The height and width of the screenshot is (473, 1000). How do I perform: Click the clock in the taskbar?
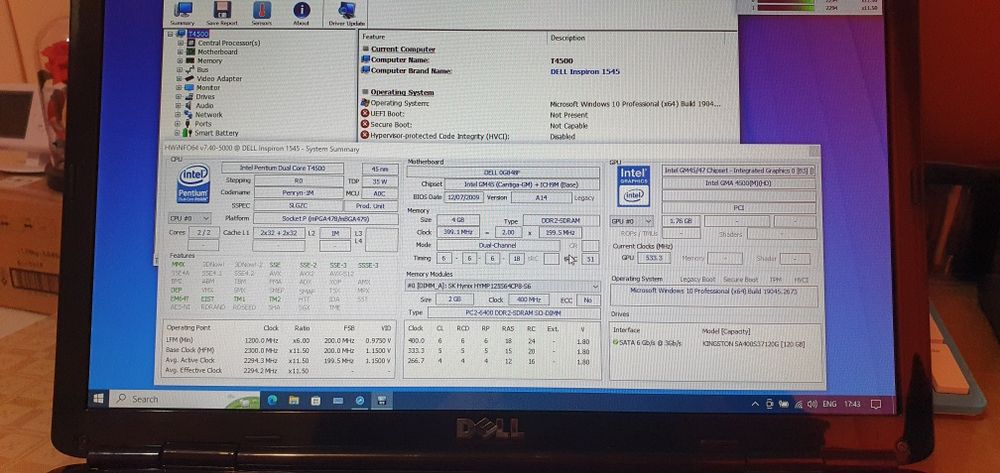tap(852, 404)
